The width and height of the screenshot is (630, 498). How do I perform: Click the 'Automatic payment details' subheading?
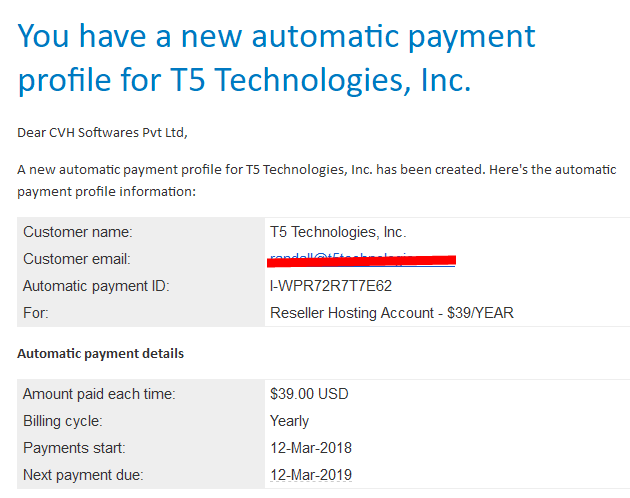click(100, 354)
